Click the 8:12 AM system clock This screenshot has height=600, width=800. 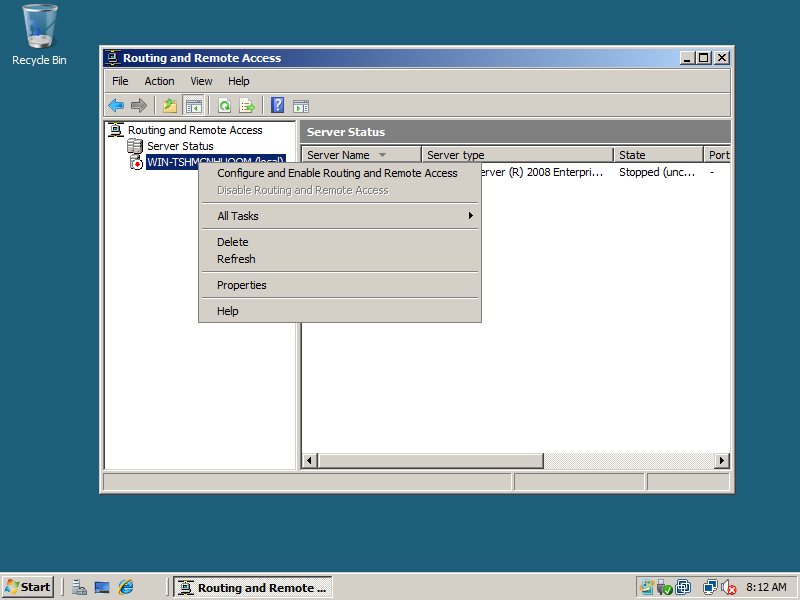click(x=766, y=587)
